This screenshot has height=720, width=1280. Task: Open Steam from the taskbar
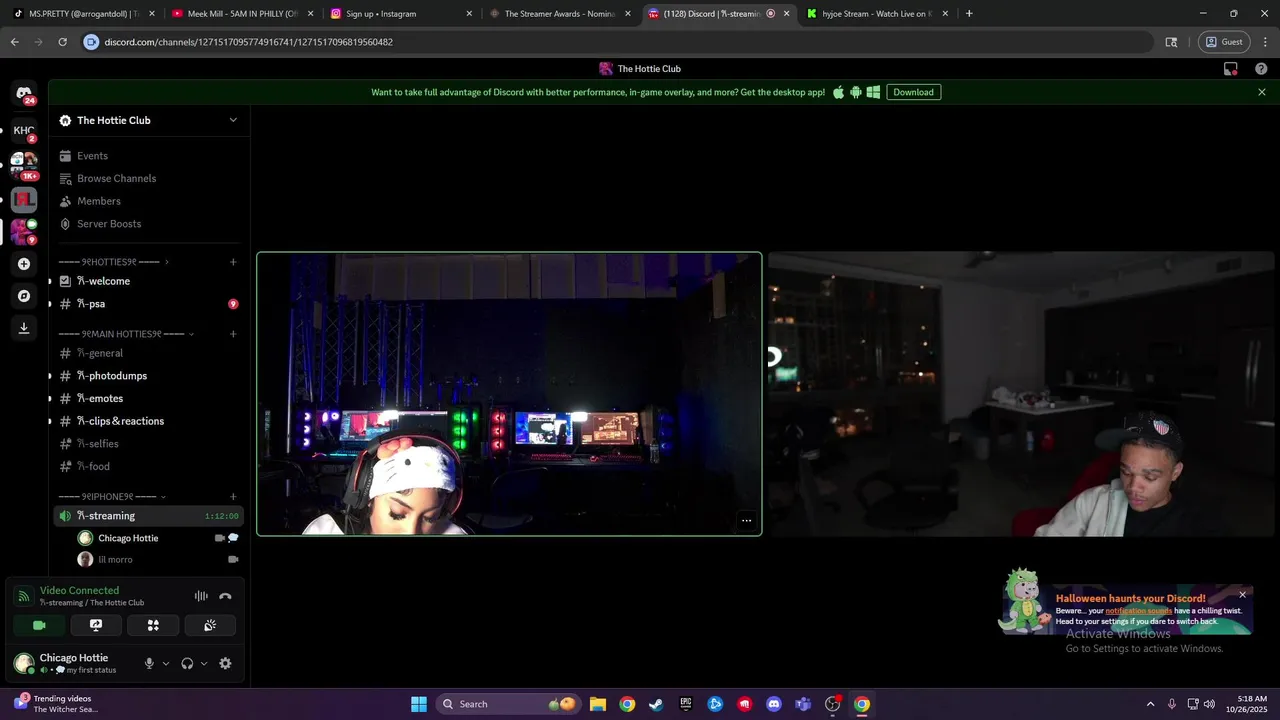click(x=656, y=704)
